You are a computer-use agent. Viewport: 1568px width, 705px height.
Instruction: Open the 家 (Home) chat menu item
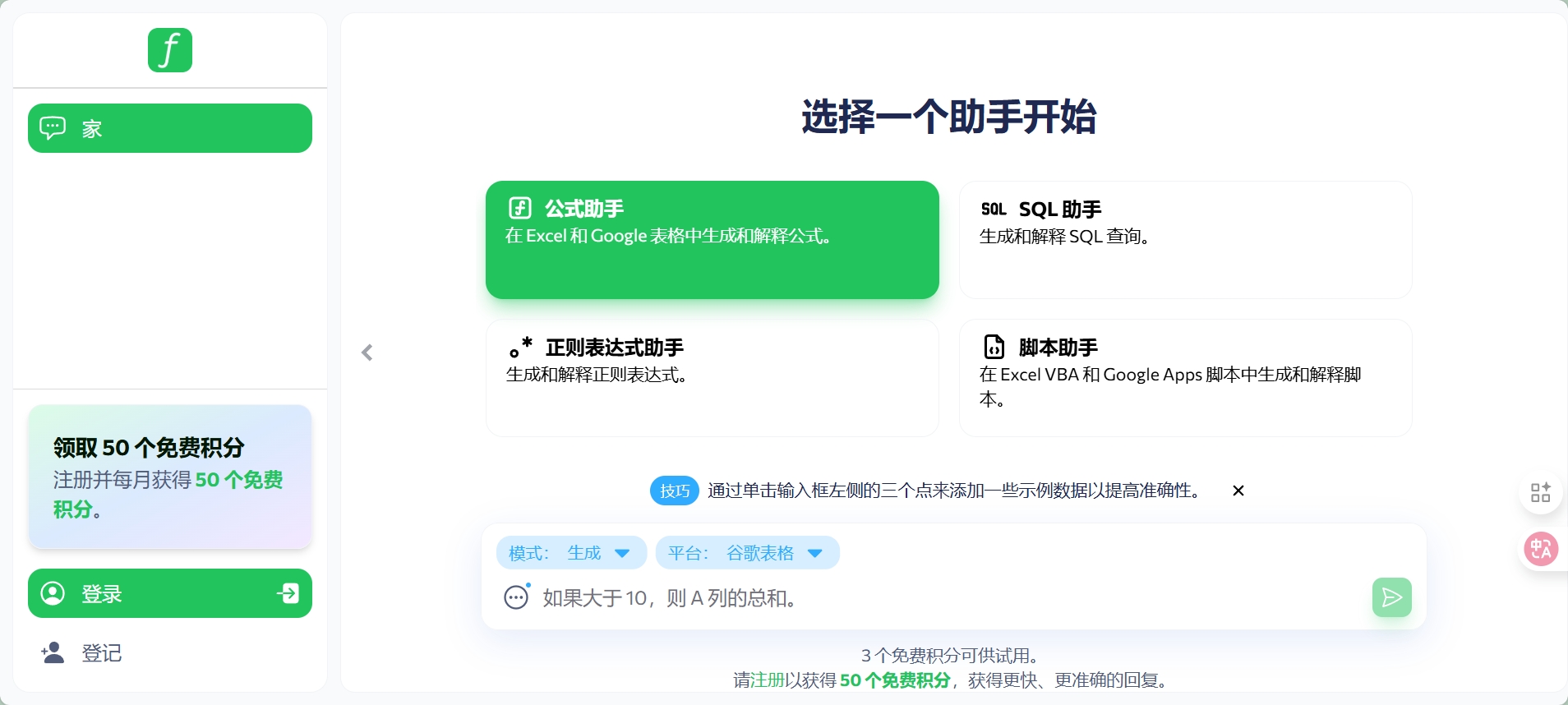coord(170,128)
